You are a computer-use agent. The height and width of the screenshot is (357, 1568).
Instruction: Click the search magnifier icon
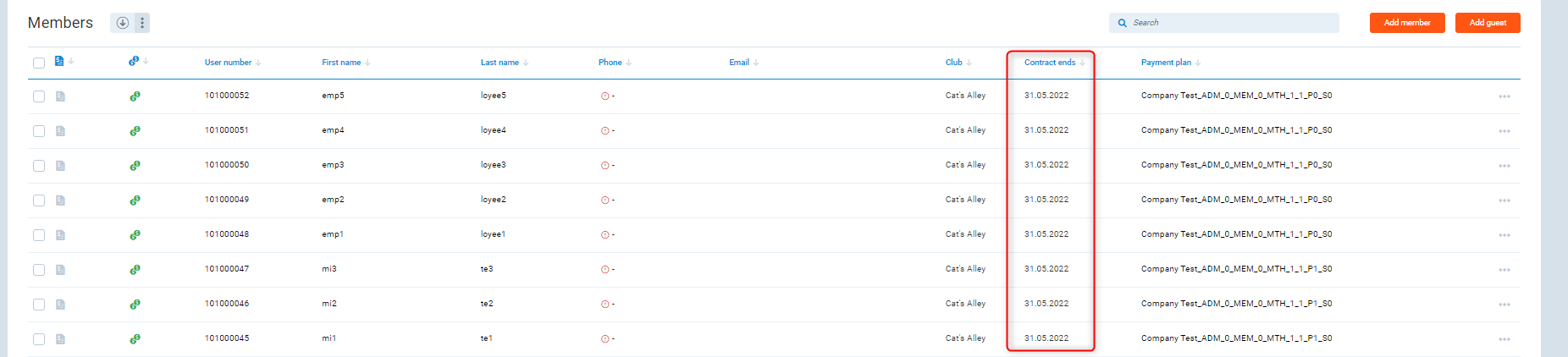click(1123, 23)
